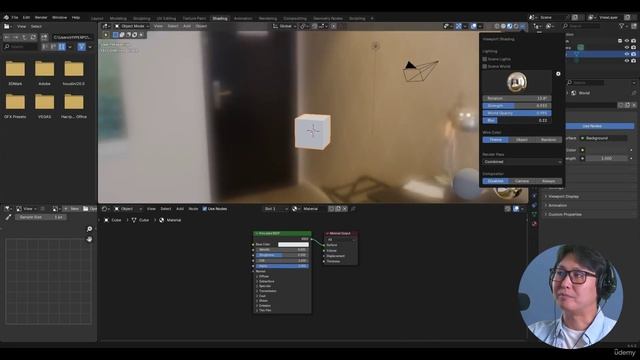Open HDRI preferences gear icon
Screen dimensions: 640x360
(558, 74)
